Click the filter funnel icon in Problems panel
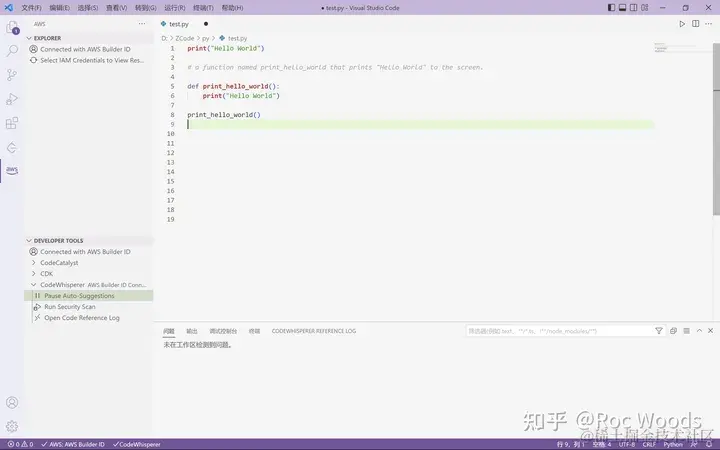 (659, 331)
